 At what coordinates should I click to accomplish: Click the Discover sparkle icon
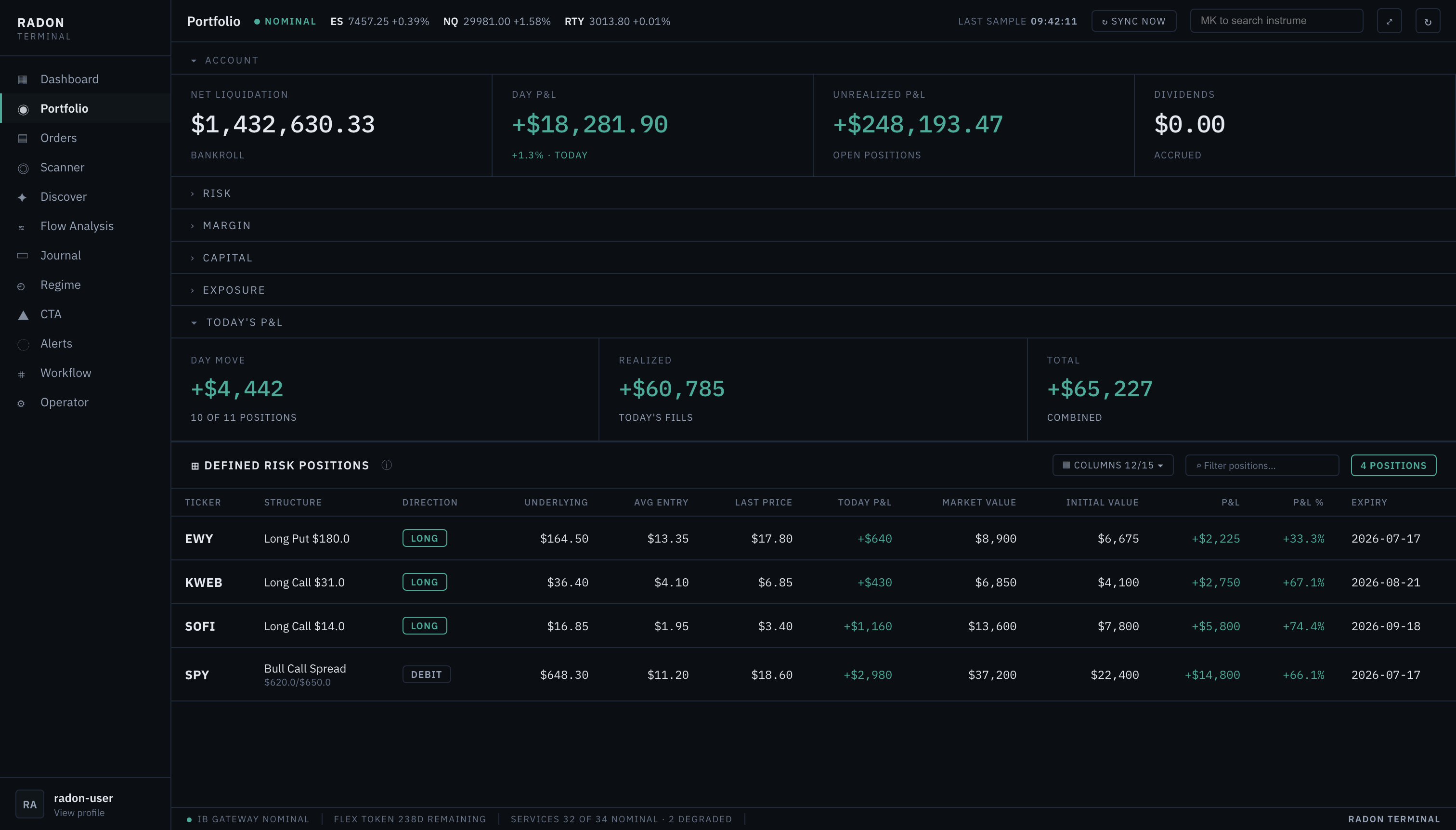(22, 197)
